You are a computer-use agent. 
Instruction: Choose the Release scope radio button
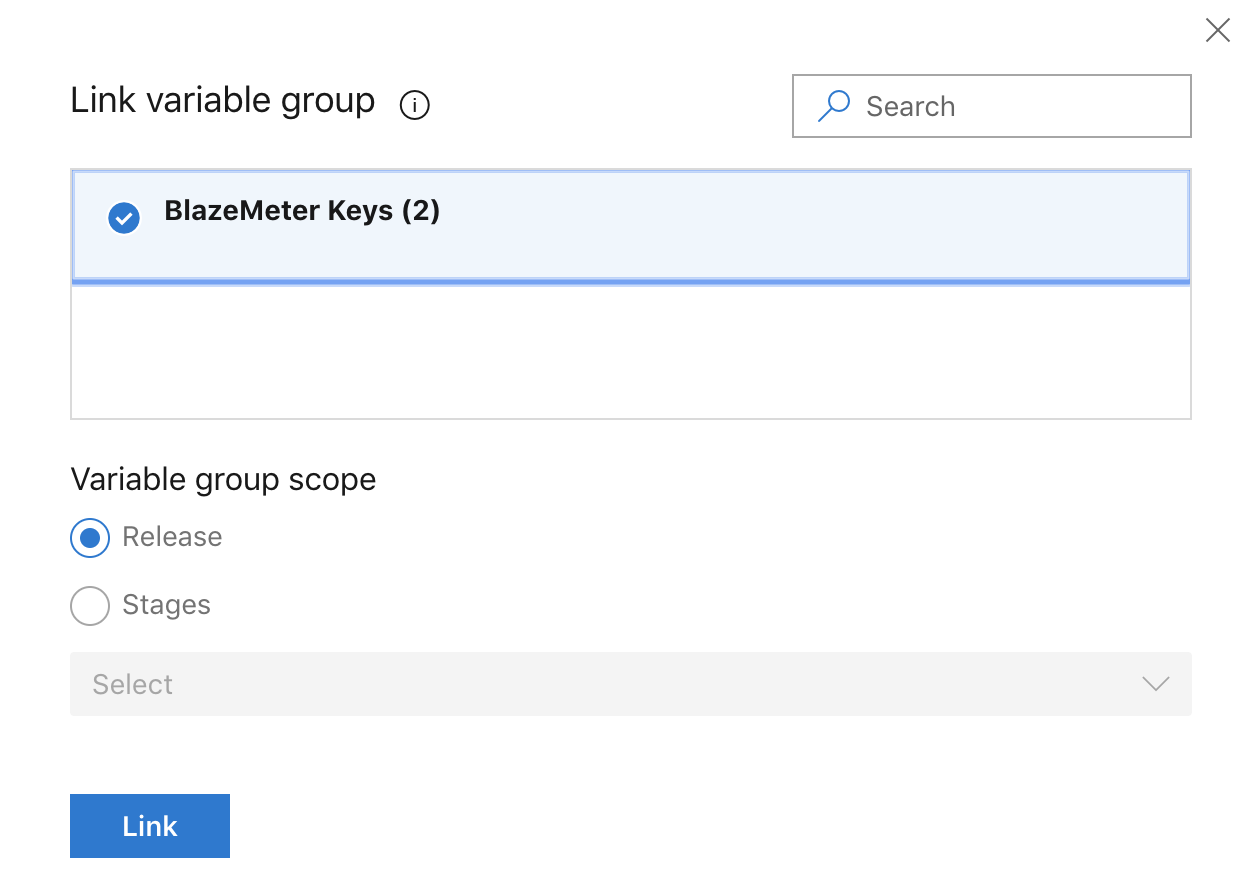90,538
